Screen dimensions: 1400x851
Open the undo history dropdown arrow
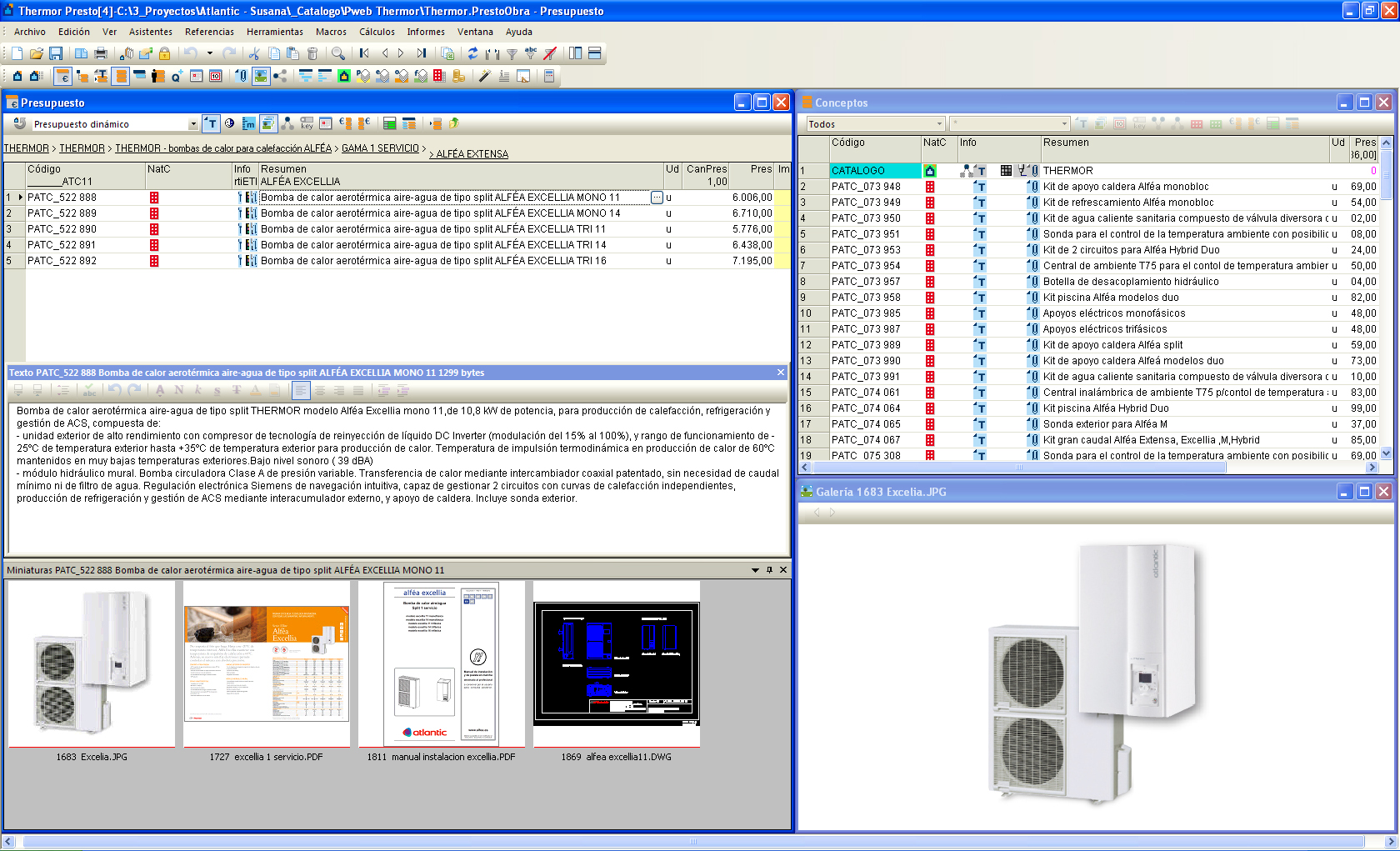(210, 53)
